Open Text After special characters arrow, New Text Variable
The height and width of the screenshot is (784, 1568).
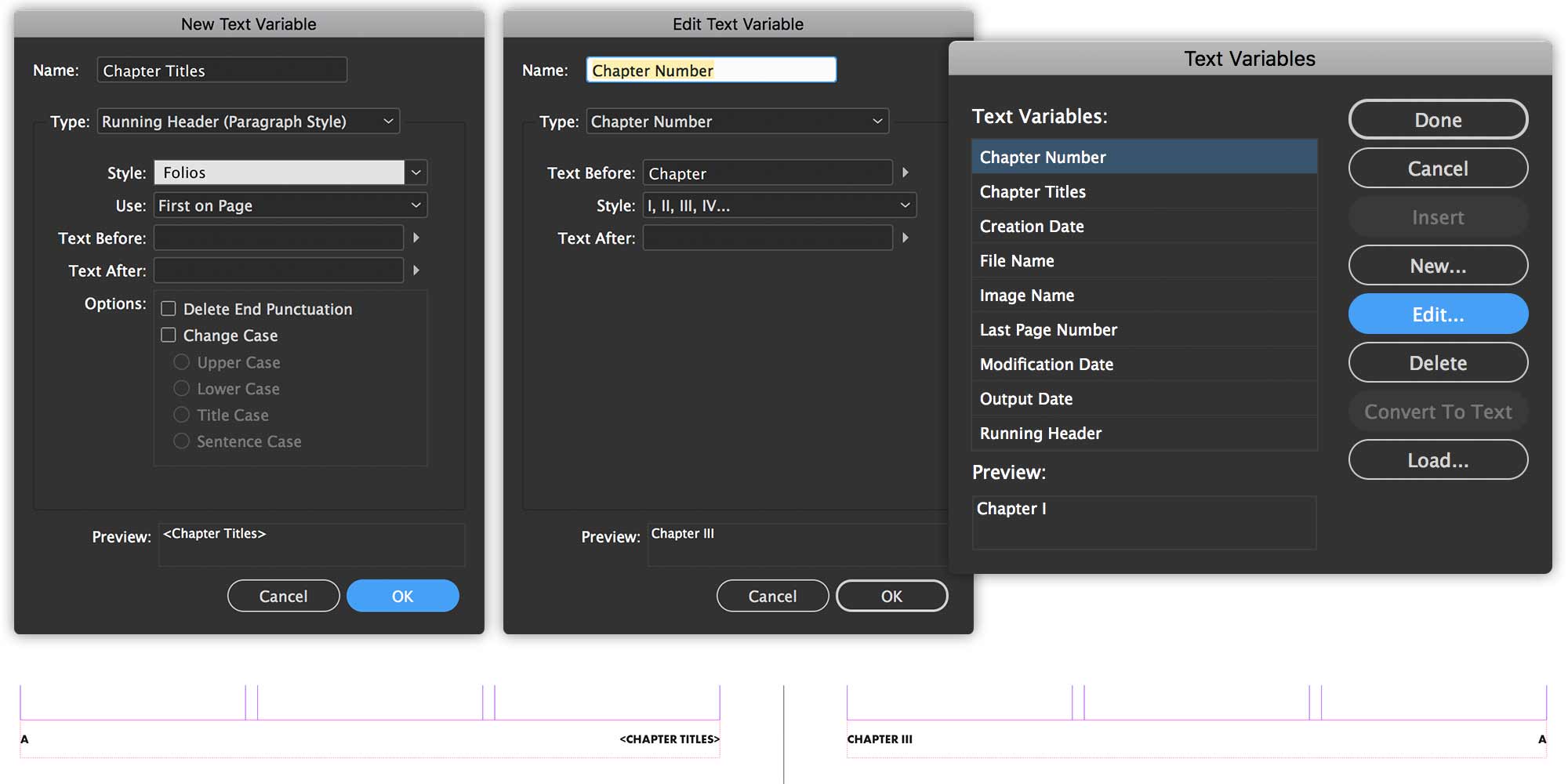[x=416, y=270]
